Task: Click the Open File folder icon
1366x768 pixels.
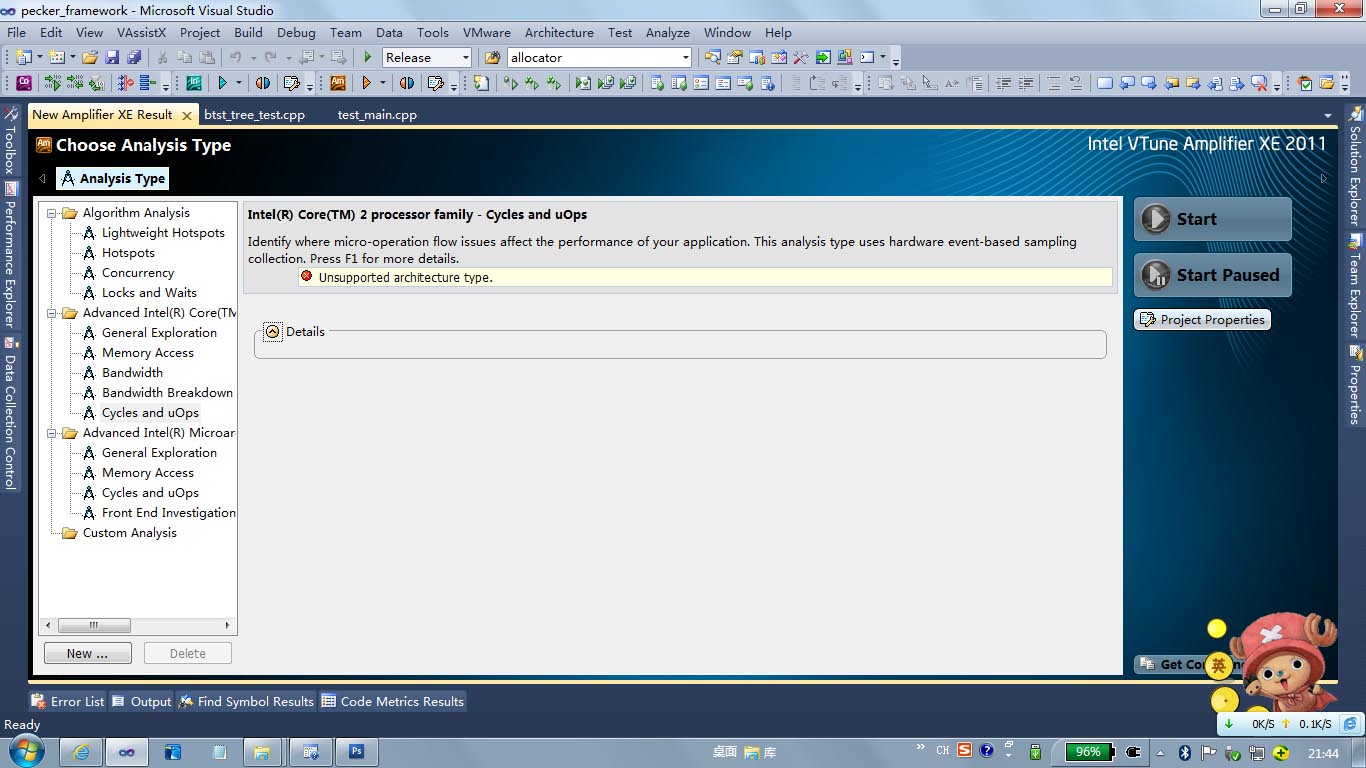Action: coord(89,57)
